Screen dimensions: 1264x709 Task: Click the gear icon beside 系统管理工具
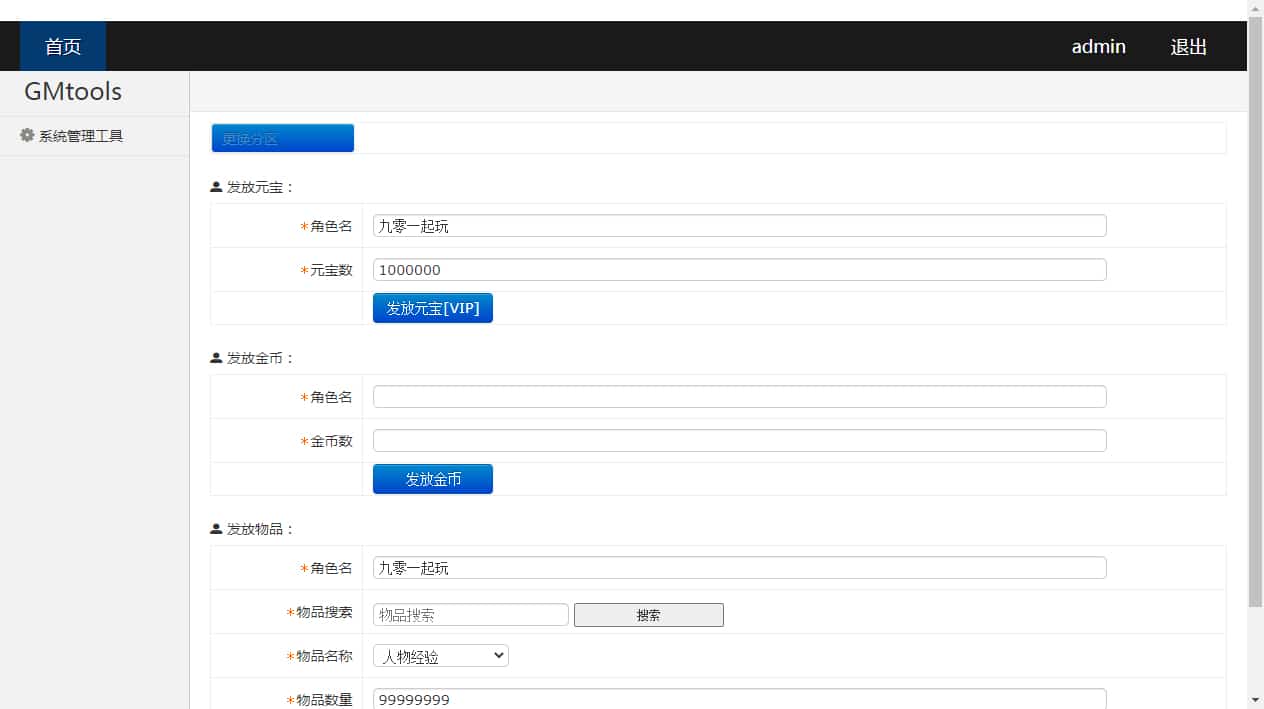click(27, 135)
